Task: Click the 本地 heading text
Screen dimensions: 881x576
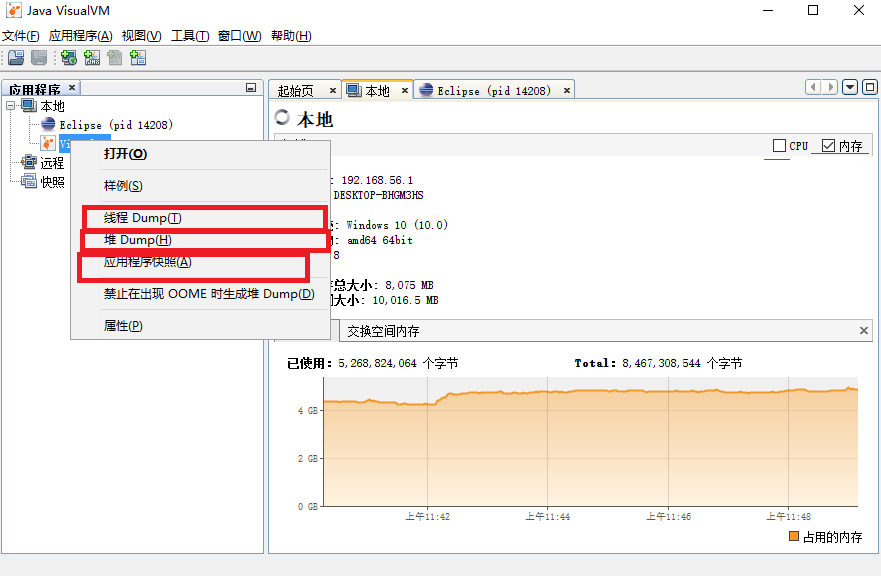Action: click(x=315, y=120)
